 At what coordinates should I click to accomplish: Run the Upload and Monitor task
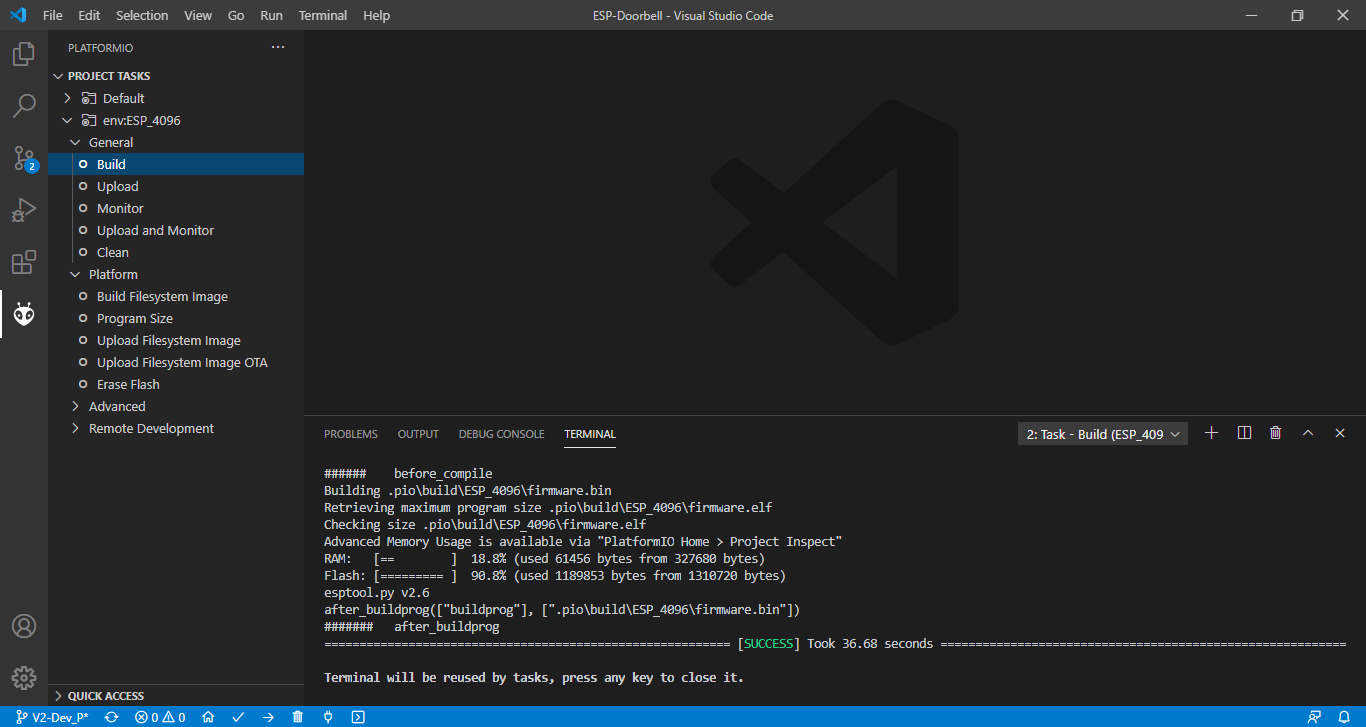[x=176, y=230]
